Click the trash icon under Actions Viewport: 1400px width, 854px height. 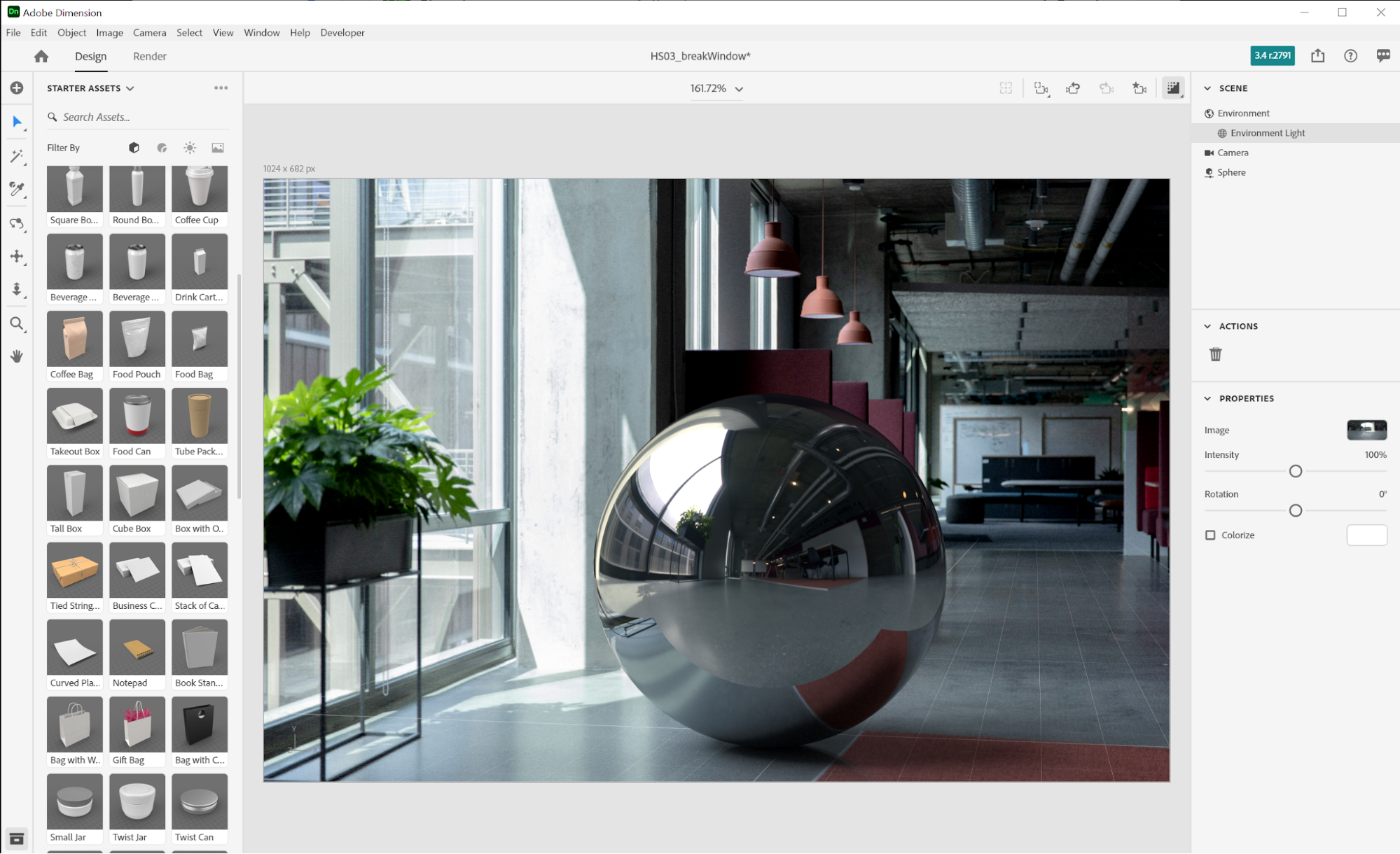pos(1215,354)
